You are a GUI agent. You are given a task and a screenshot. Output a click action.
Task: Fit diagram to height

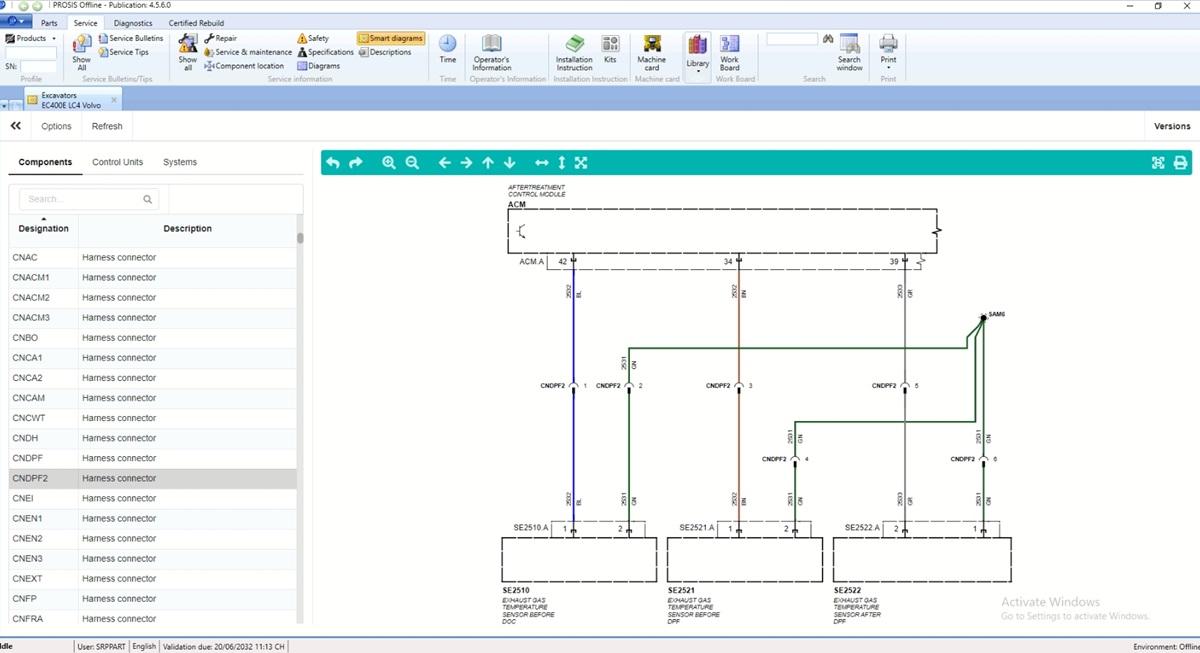point(562,162)
